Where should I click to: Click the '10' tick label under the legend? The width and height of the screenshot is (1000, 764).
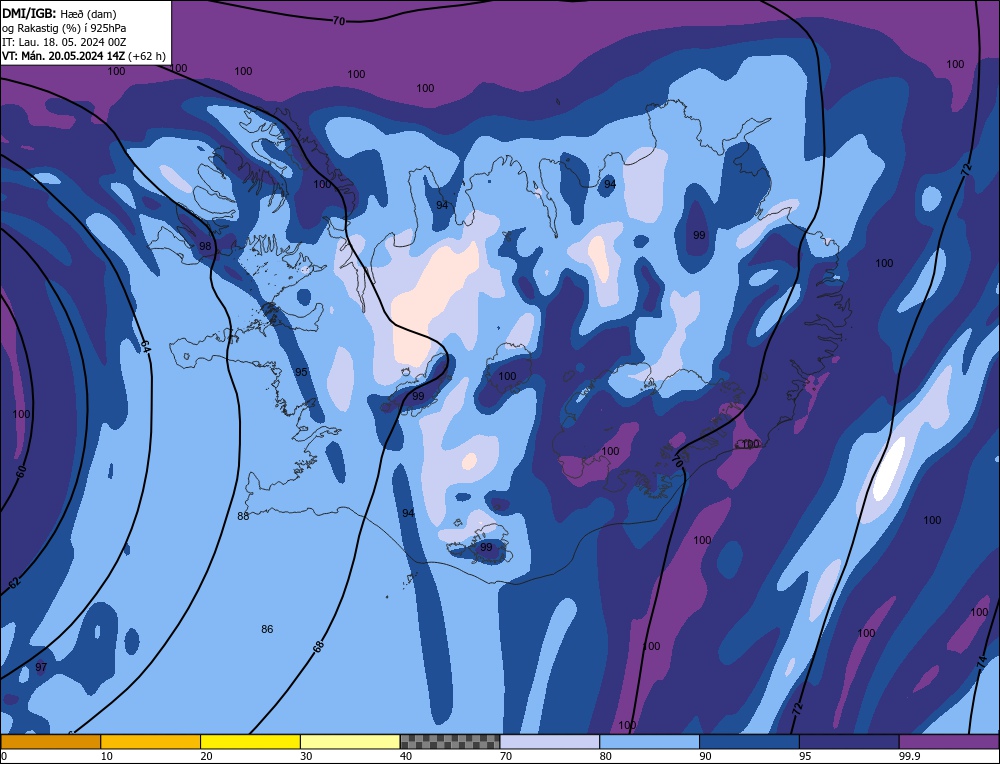(107, 756)
